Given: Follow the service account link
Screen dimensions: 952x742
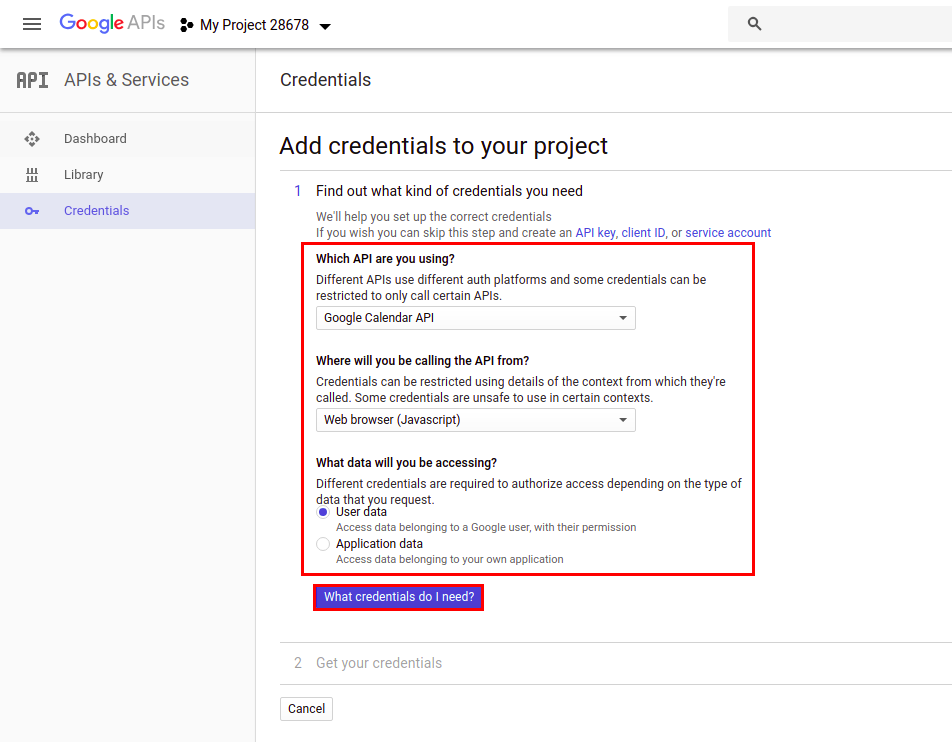Looking at the screenshot, I should coord(728,233).
